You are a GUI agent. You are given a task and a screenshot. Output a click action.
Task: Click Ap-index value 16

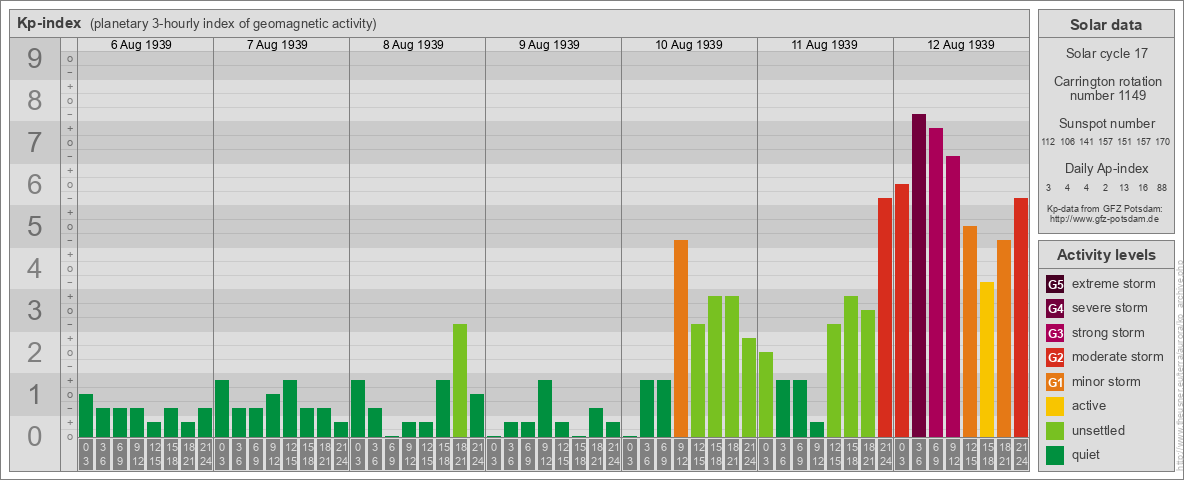coord(1143,187)
